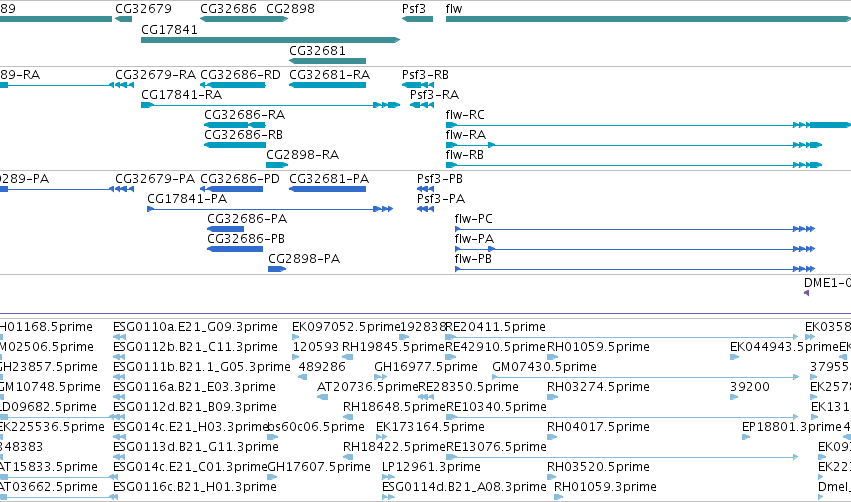Select EST RE42910.5prime
The height and width of the screenshot is (502, 851).
pyautogui.click(x=496, y=347)
